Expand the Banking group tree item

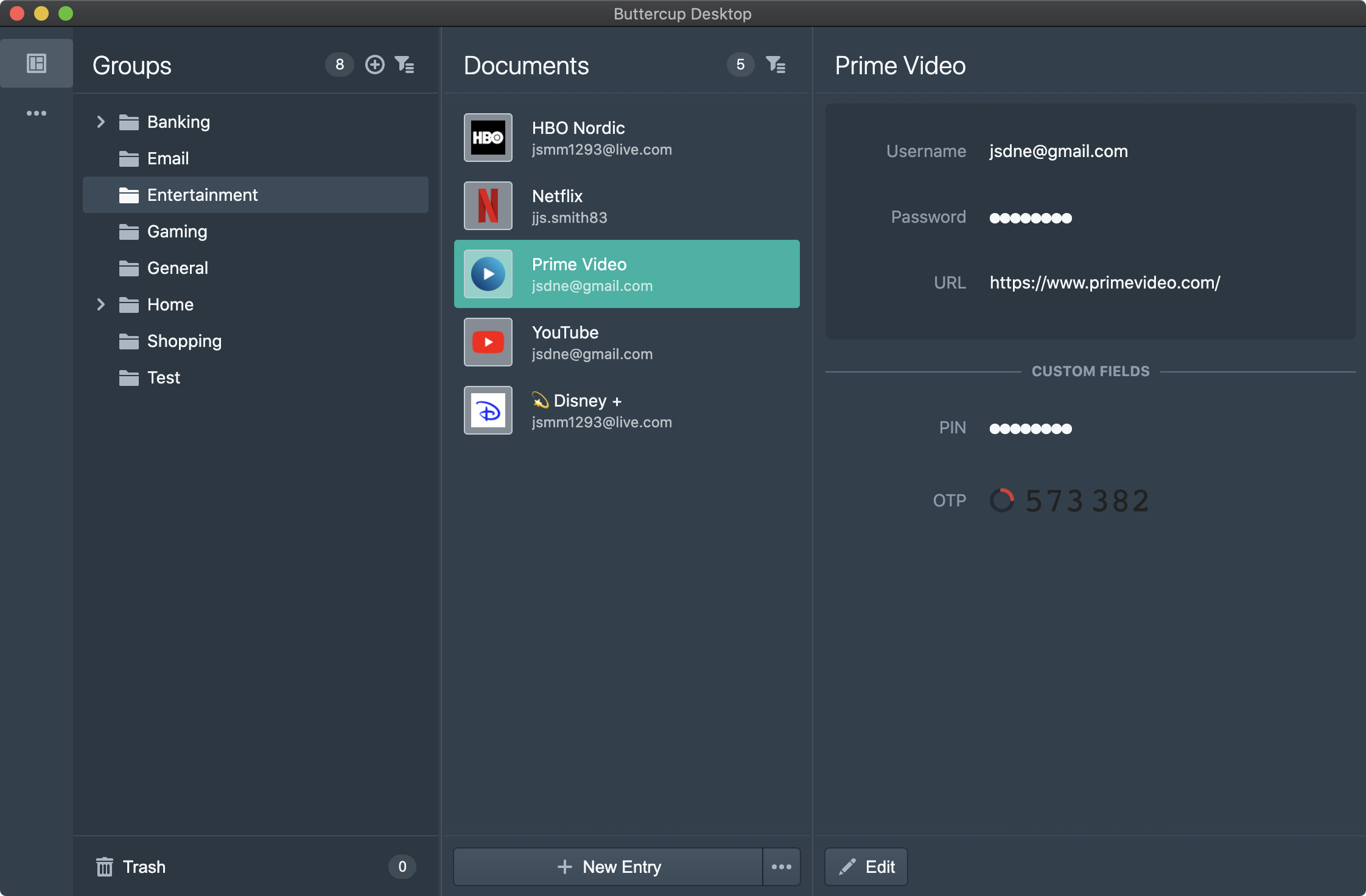pos(101,121)
